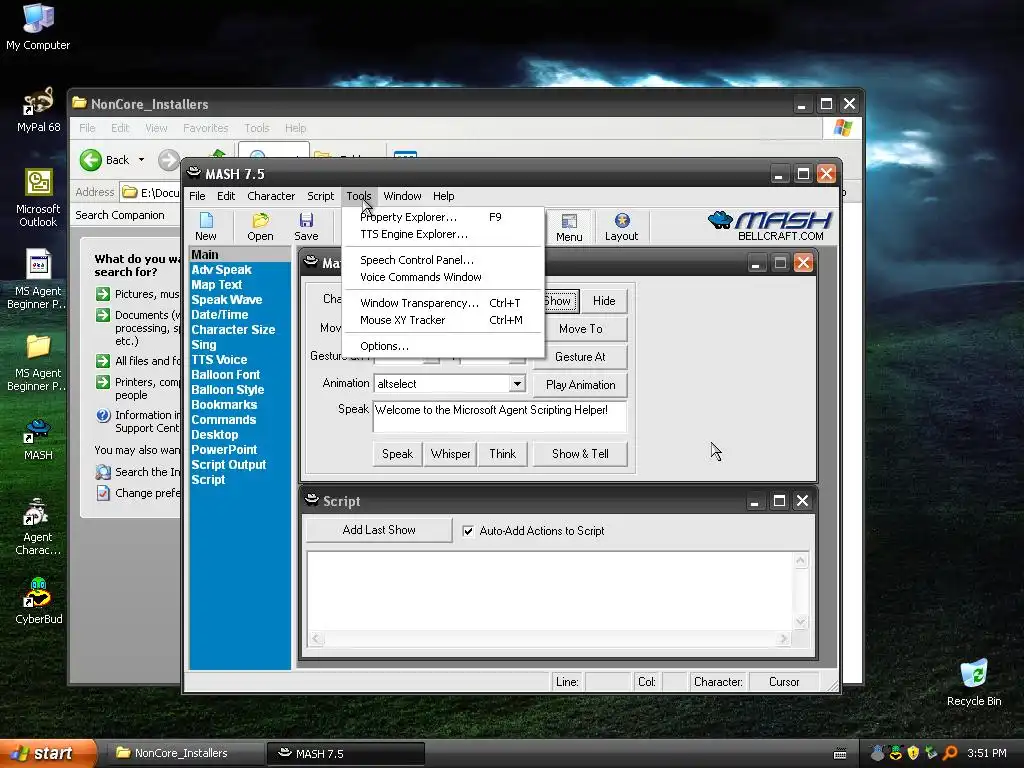Select Bookmarks in the sidebar
This screenshot has height=768, width=1024.
pos(224,405)
